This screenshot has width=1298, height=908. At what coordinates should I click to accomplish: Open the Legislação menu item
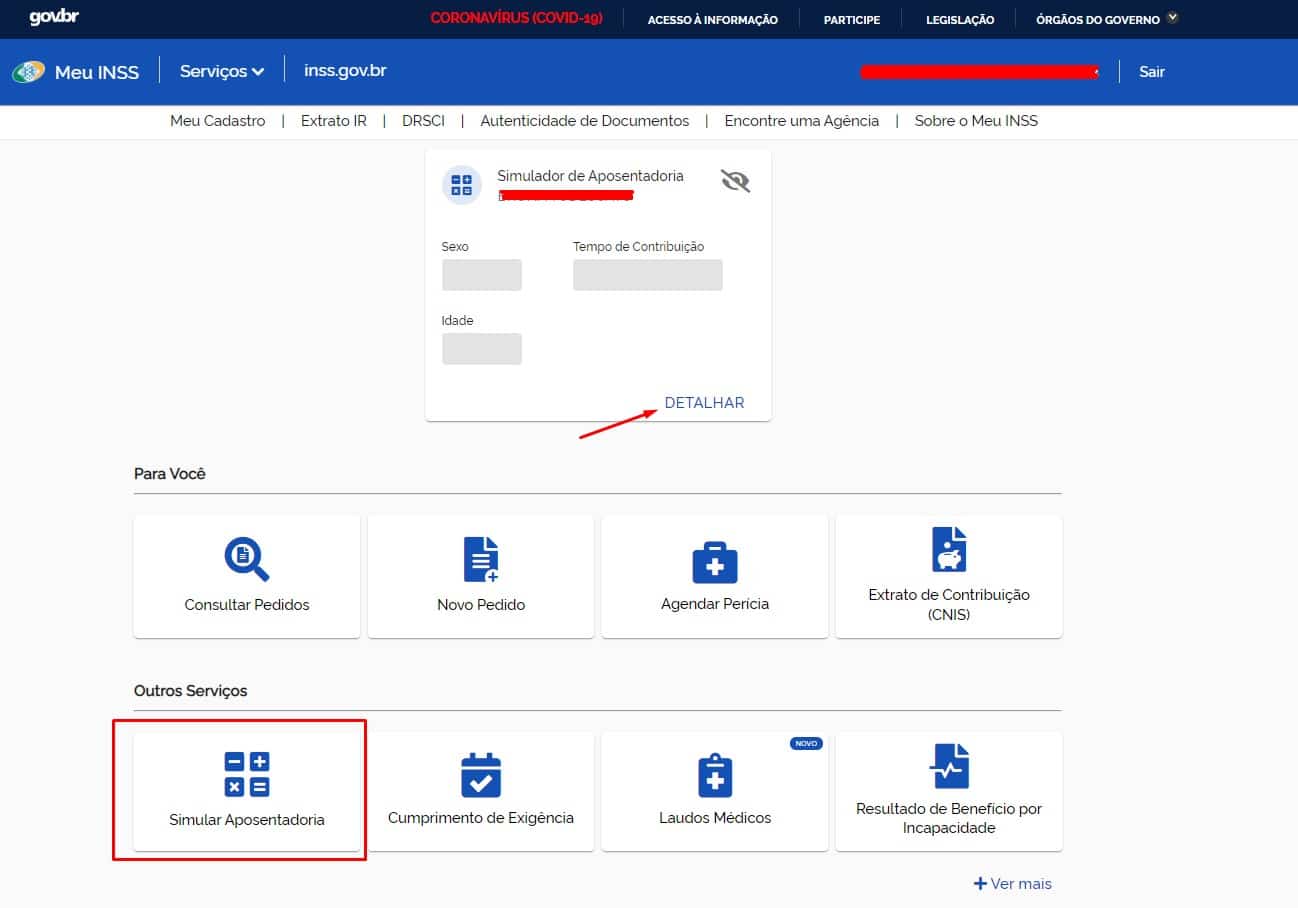pyautogui.click(x=960, y=19)
